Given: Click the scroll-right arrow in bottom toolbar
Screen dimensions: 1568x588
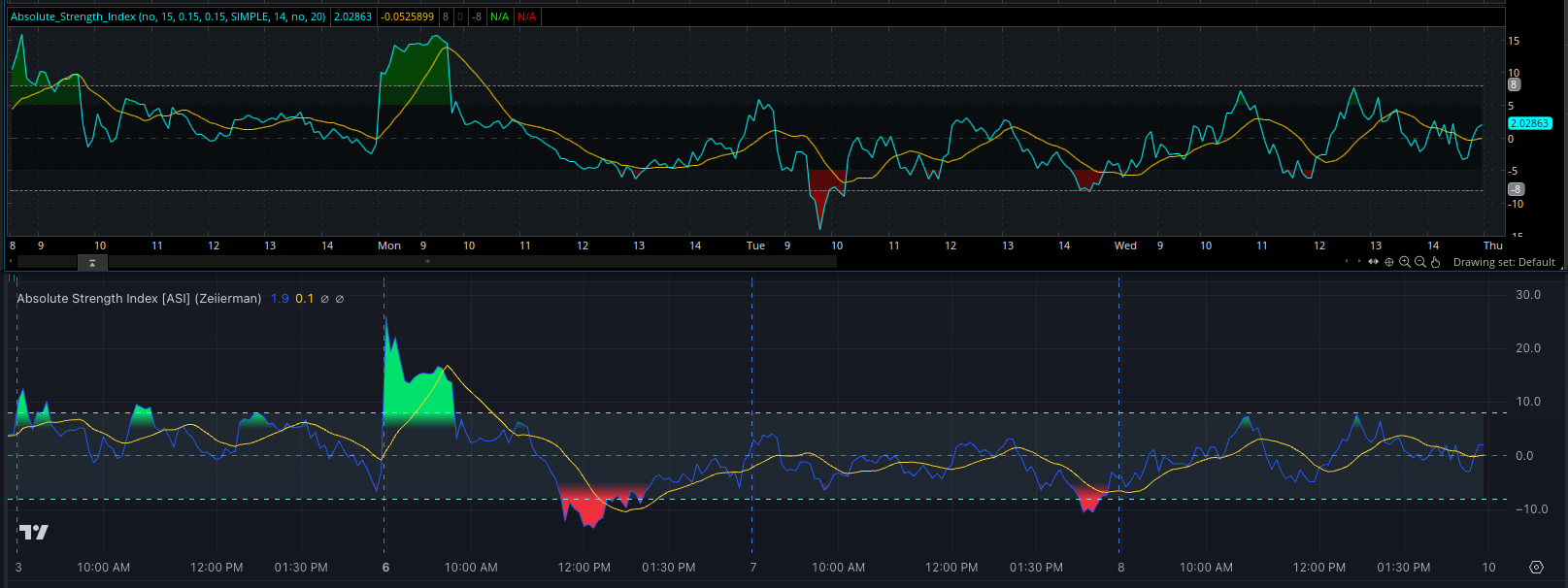Looking at the screenshot, I should click(1358, 262).
